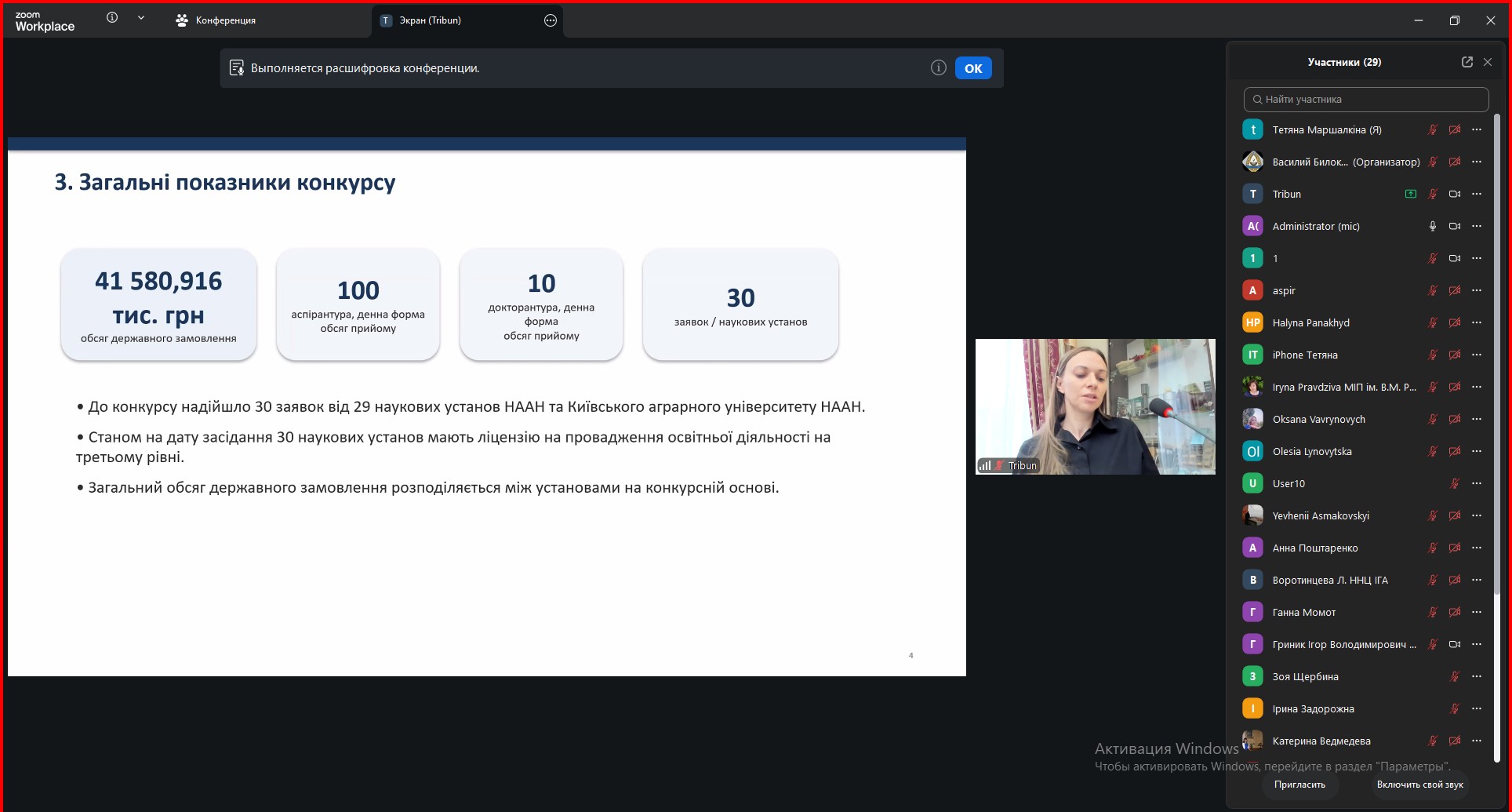Click the muted mic icon for Halyna Panakhyd

pyautogui.click(x=1433, y=322)
